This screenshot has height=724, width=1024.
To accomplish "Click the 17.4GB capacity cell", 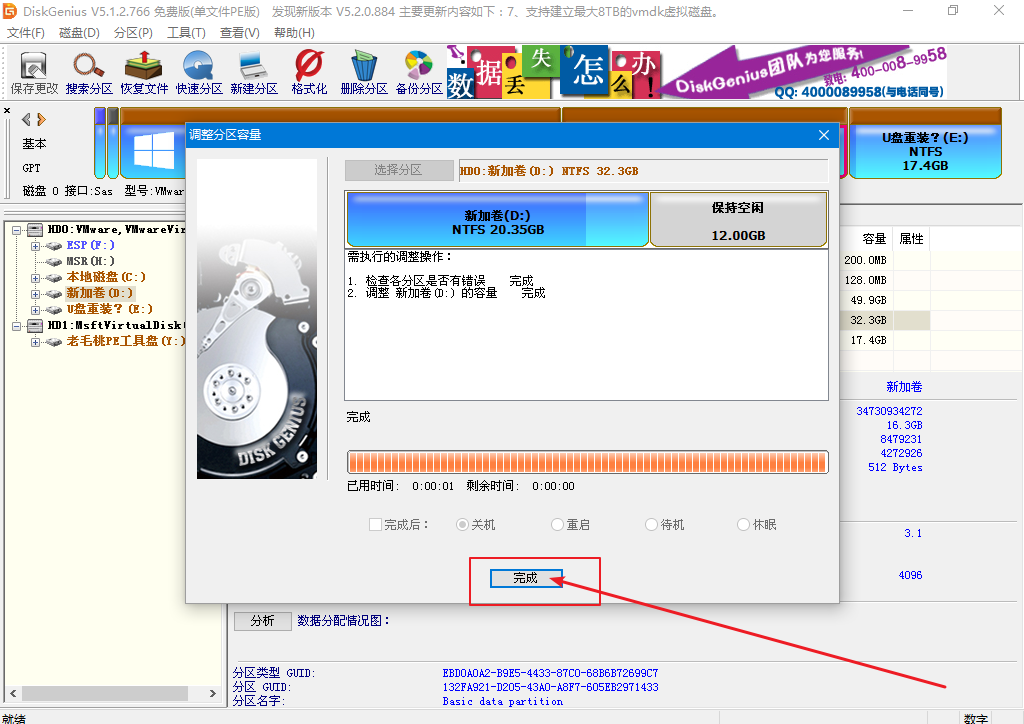I will [867, 341].
